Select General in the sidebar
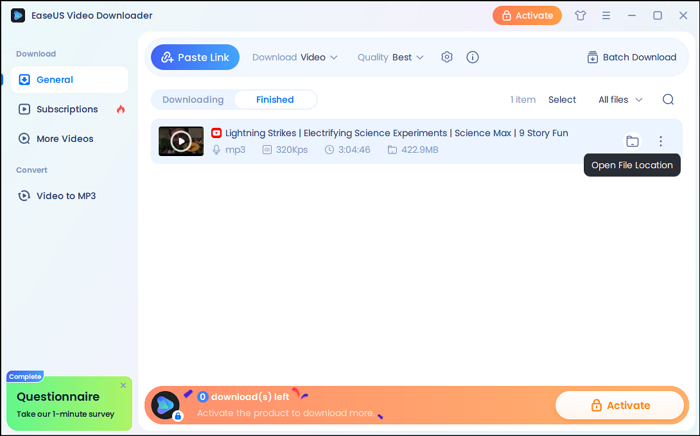The image size is (700, 436). click(69, 79)
